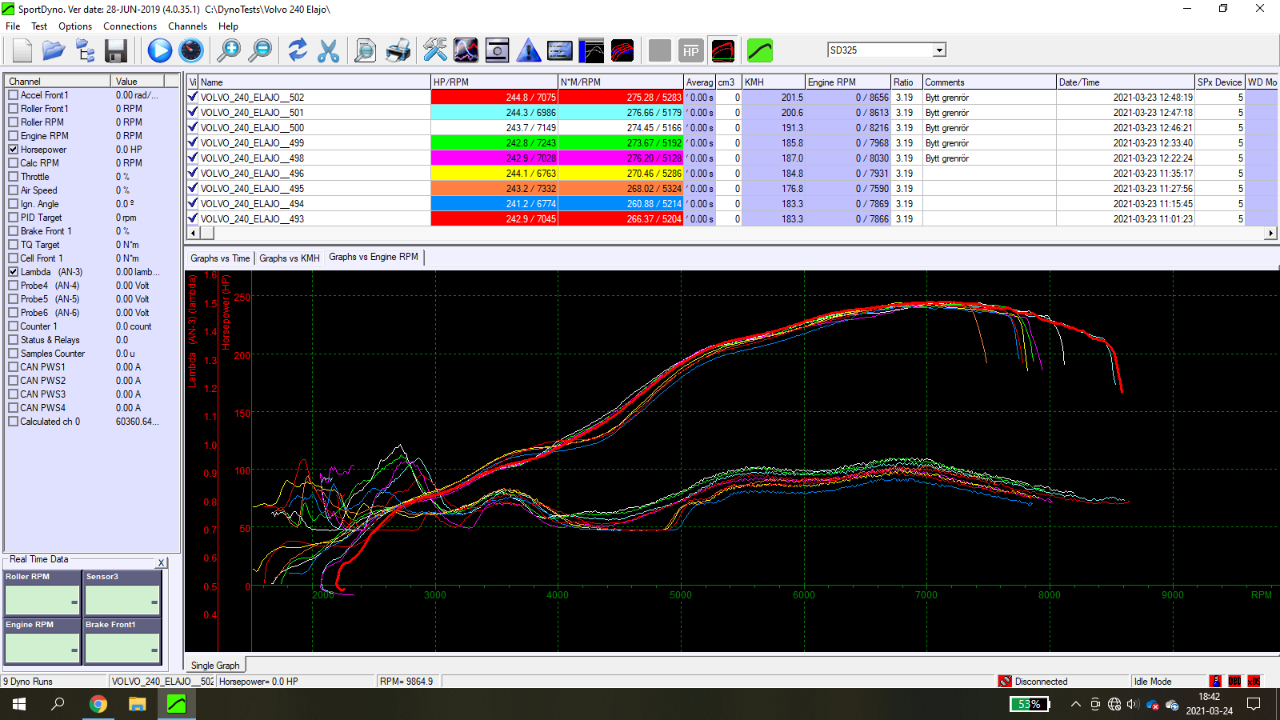1280x720 pixels.
Task: Toggle visibility of run VOLVO_240_ELAJO__496
Action: click(x=193, y=173)
